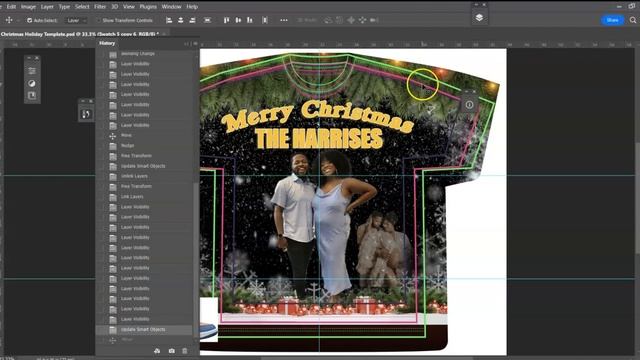Screen dimensions: 640x360
Task: Collapse the History panel with double arrows
Action: [x=187, y=43]
